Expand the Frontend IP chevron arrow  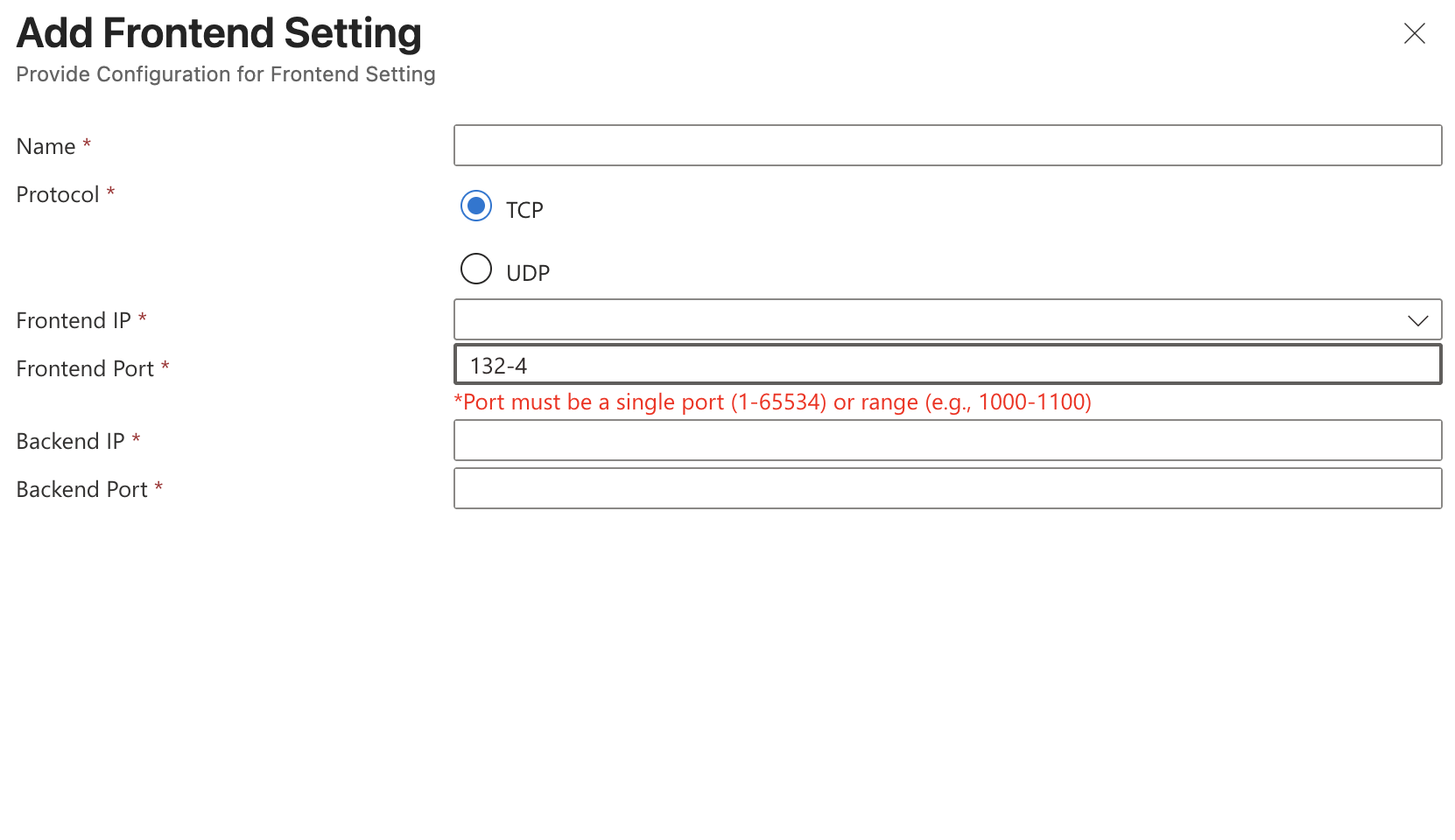(1417, 321)
